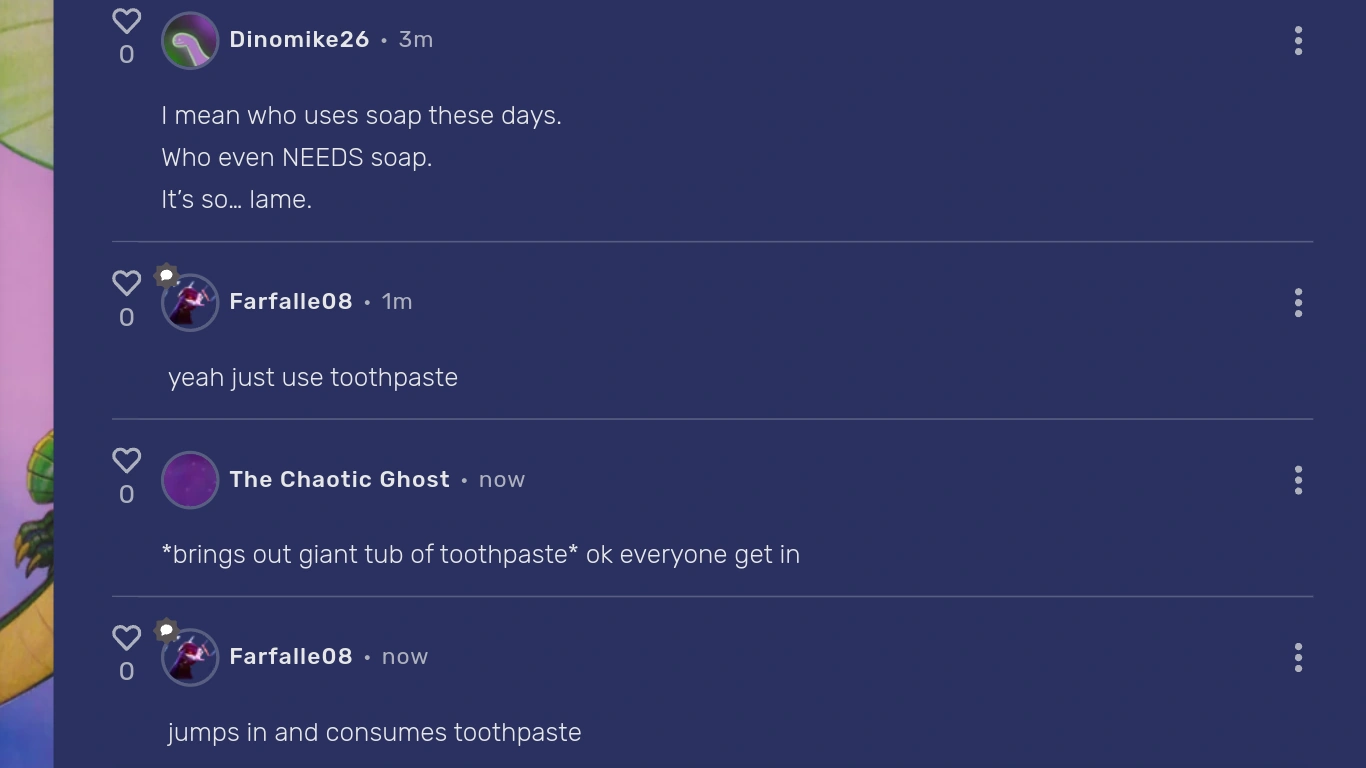
Task: Open options menu on Farfalle08's latest comment
Action: tap(1298, 657)
